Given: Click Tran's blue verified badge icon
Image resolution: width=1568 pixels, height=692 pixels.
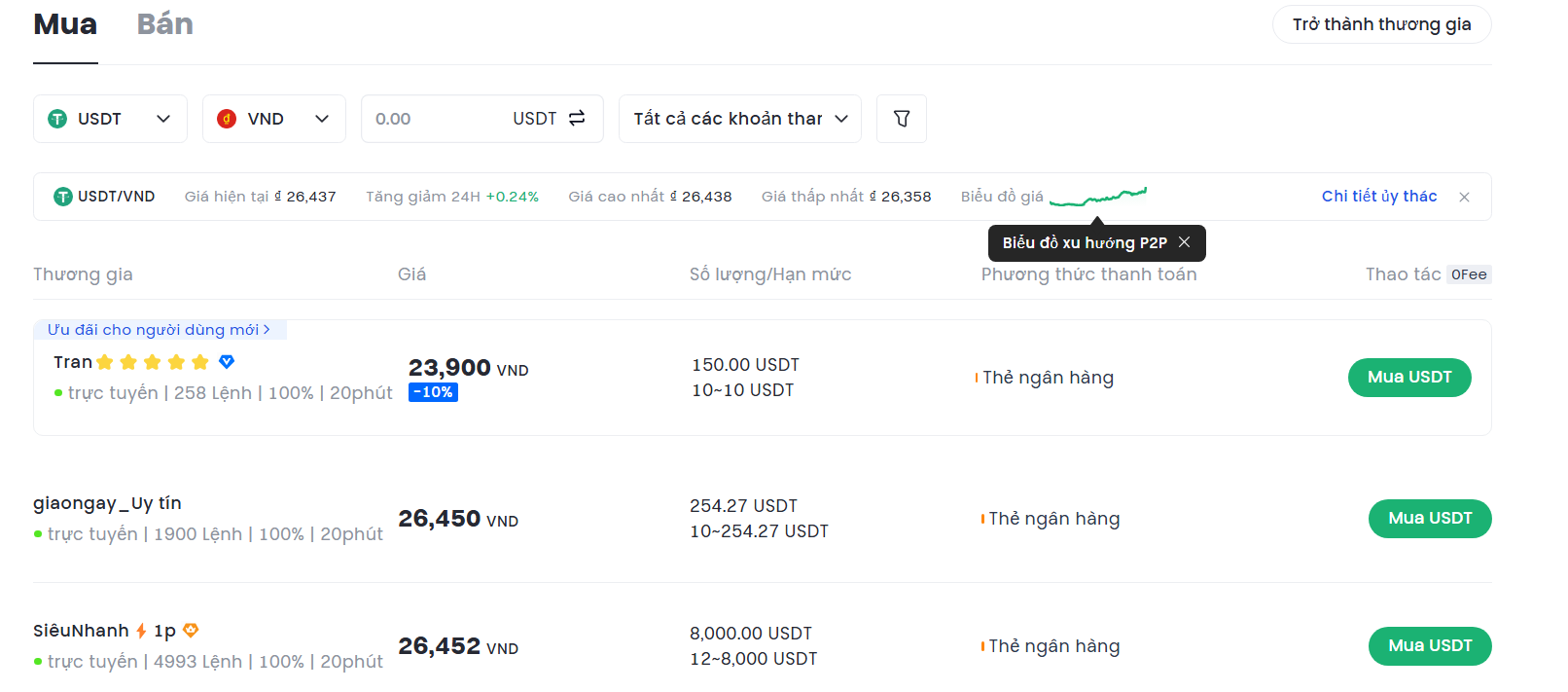Looking at the screenshot, I should pos(227,362).
